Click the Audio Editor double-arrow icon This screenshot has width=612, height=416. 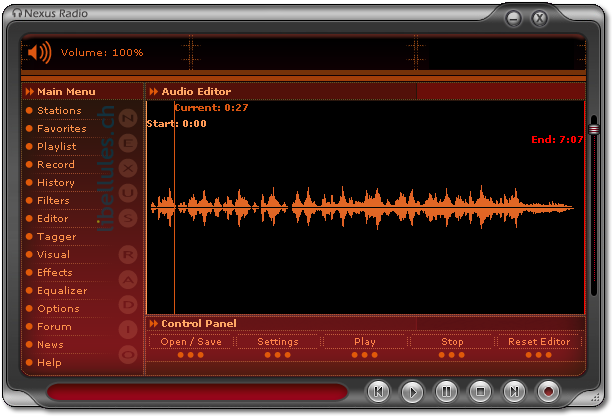pos(154,92)
